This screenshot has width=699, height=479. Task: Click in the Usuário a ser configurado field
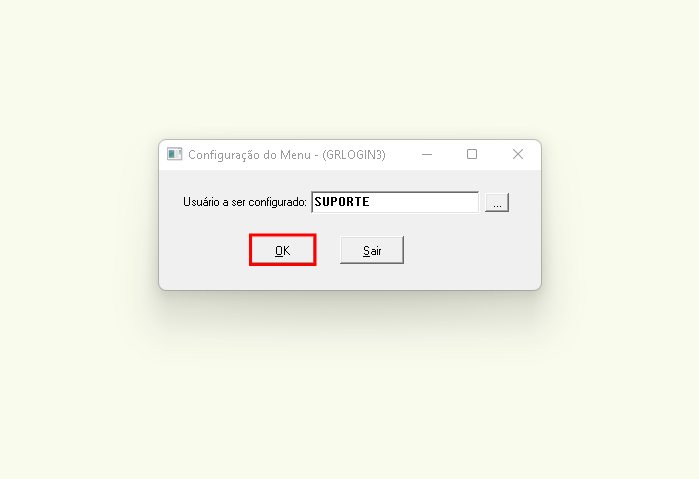click(x=395, y=202)
